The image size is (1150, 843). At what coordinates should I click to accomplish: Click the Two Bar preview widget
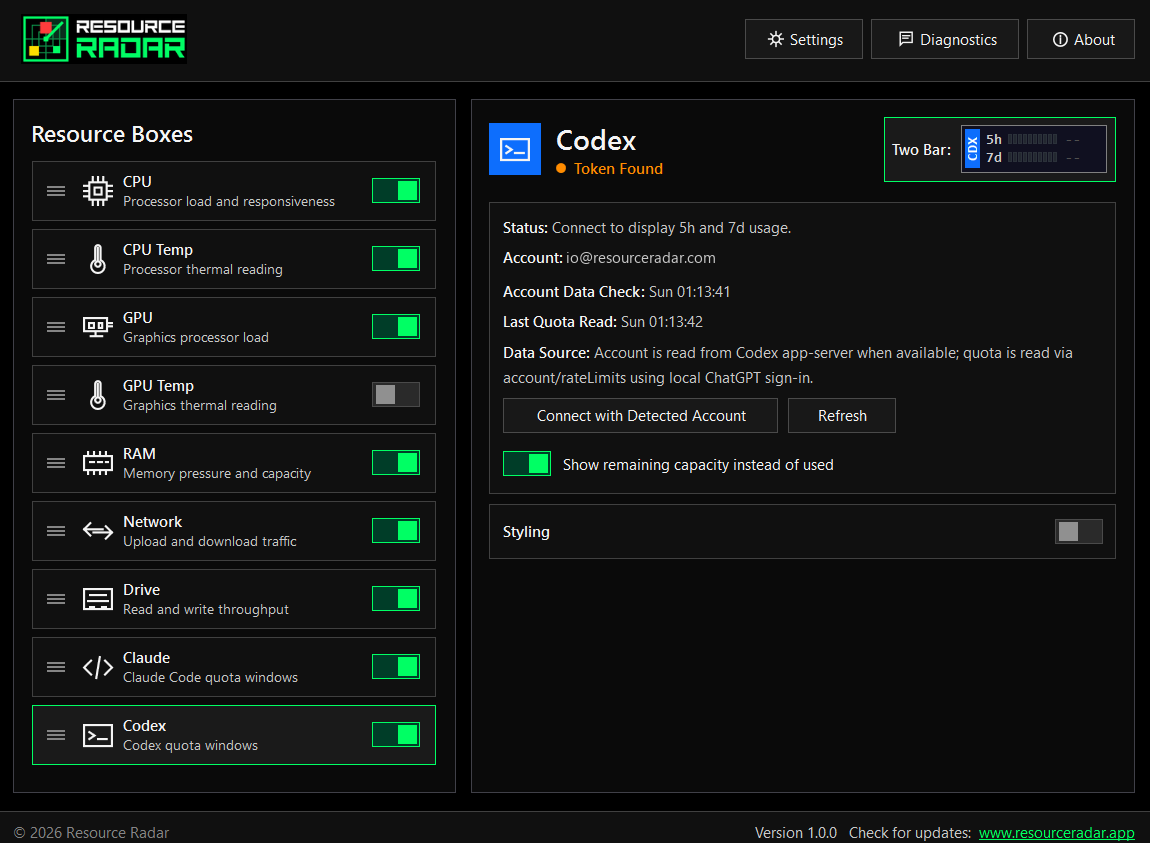click(1000, 150)
